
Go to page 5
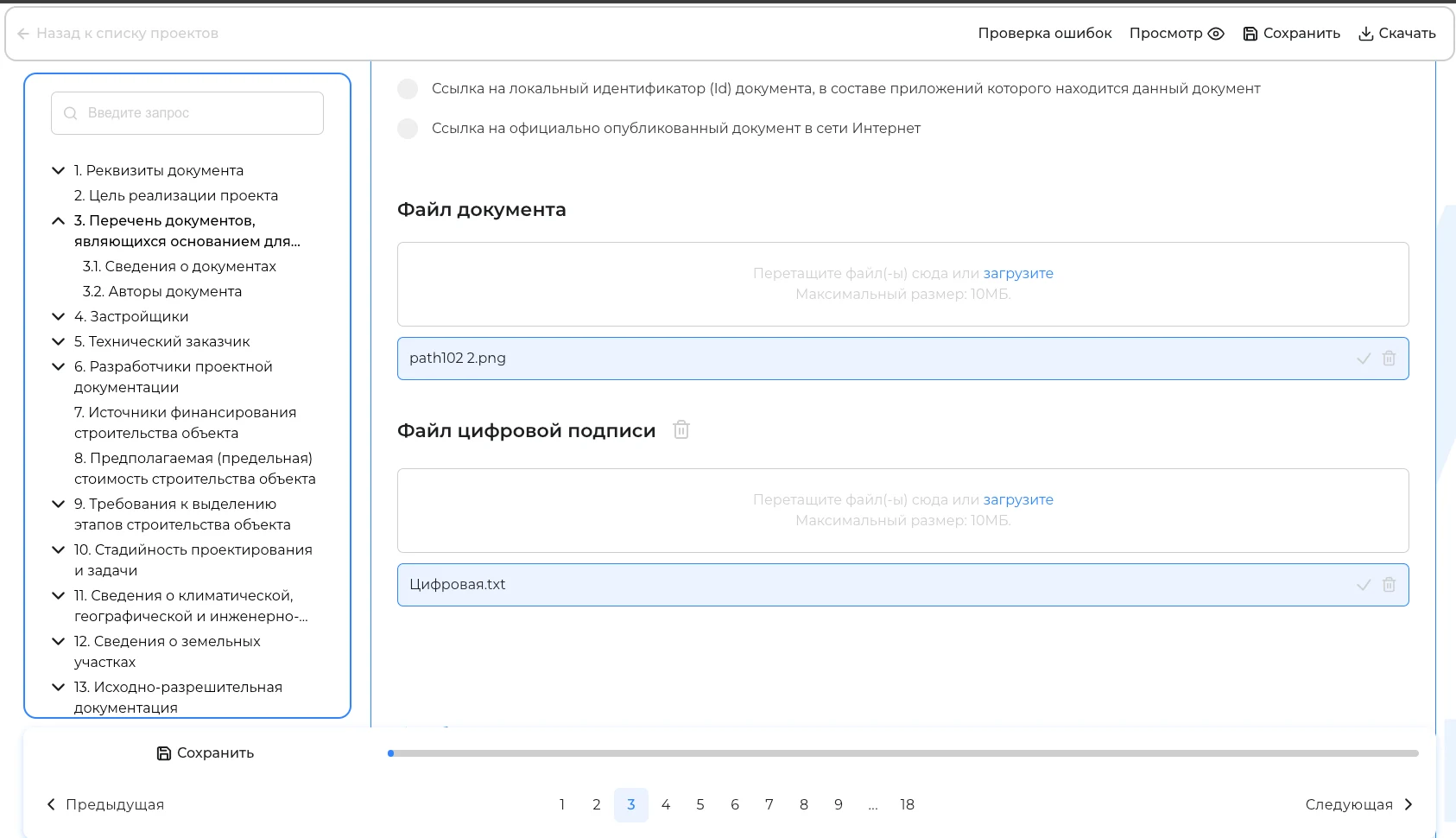click(x=700, y=805)
